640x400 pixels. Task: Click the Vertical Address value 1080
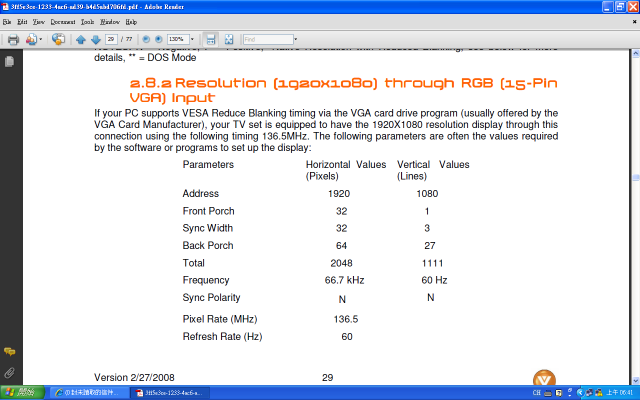[x=427, y=193]
